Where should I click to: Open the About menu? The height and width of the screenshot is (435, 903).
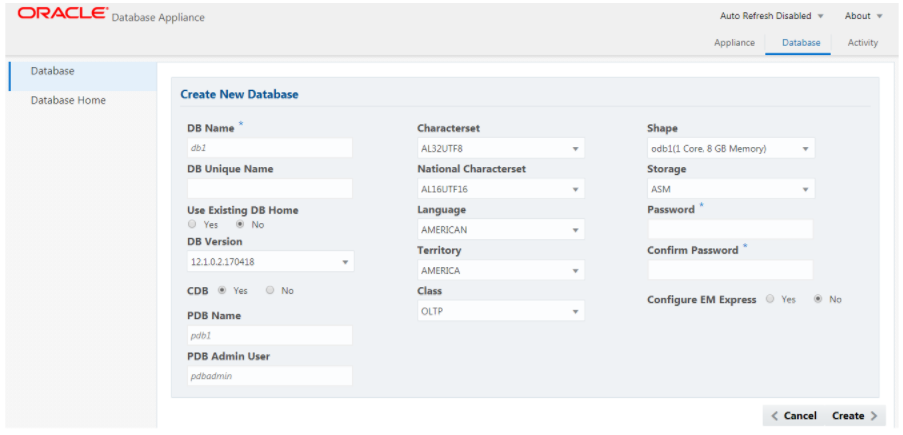[x=863, y=16]
